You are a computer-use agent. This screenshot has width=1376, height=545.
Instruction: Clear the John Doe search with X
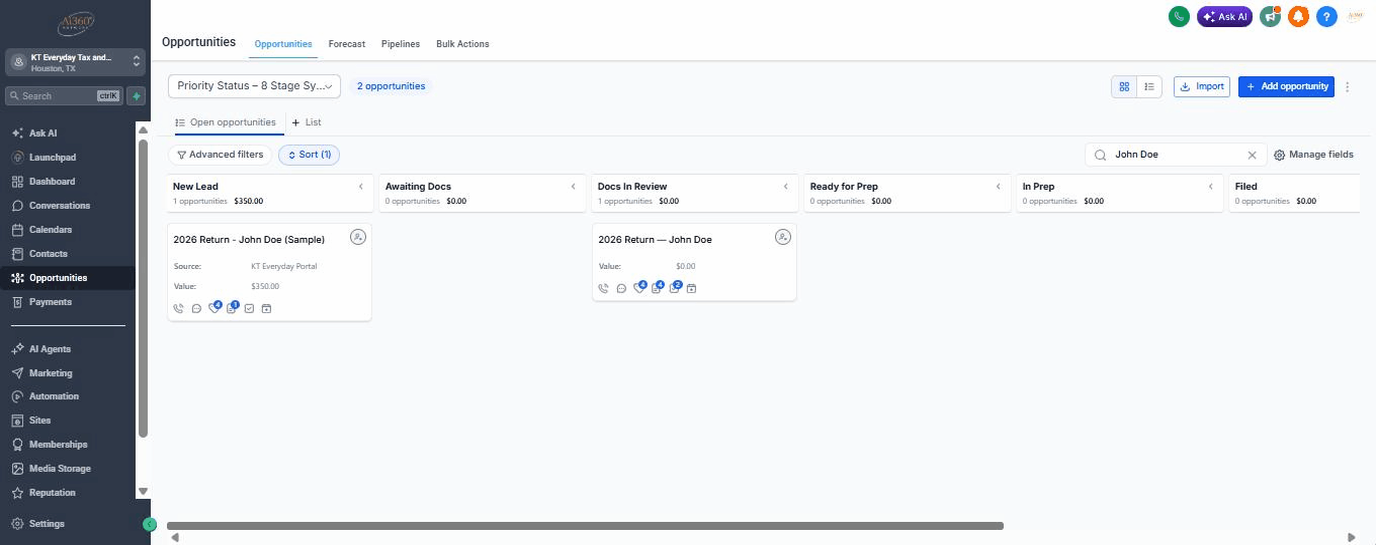click(x=1252, y=155)
